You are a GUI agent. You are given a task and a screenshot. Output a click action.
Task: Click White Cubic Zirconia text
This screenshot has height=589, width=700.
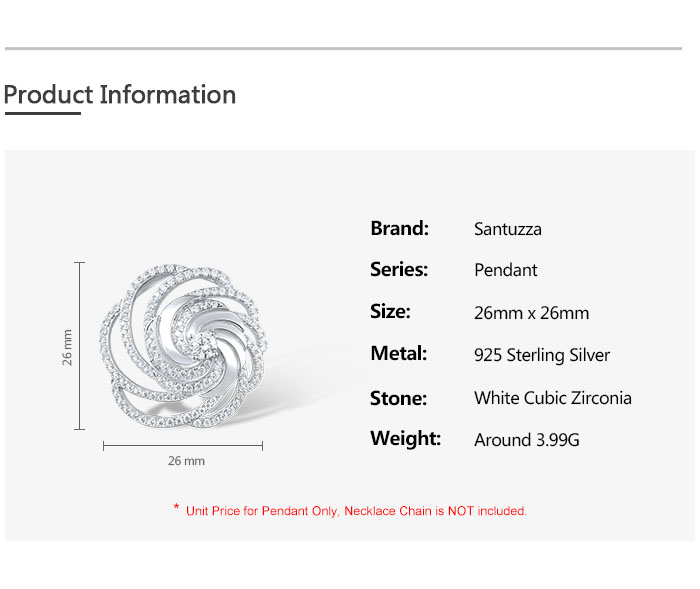(x=553, y=398)
